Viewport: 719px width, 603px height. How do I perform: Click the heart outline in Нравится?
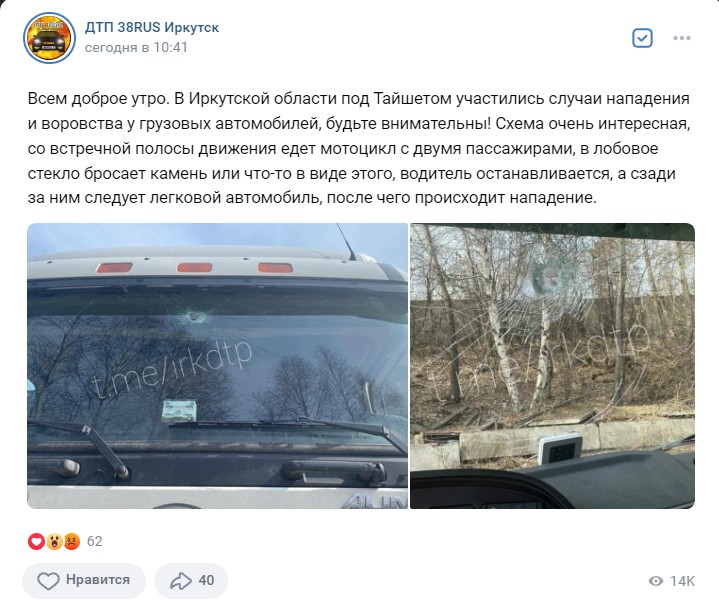coord(48,581)
